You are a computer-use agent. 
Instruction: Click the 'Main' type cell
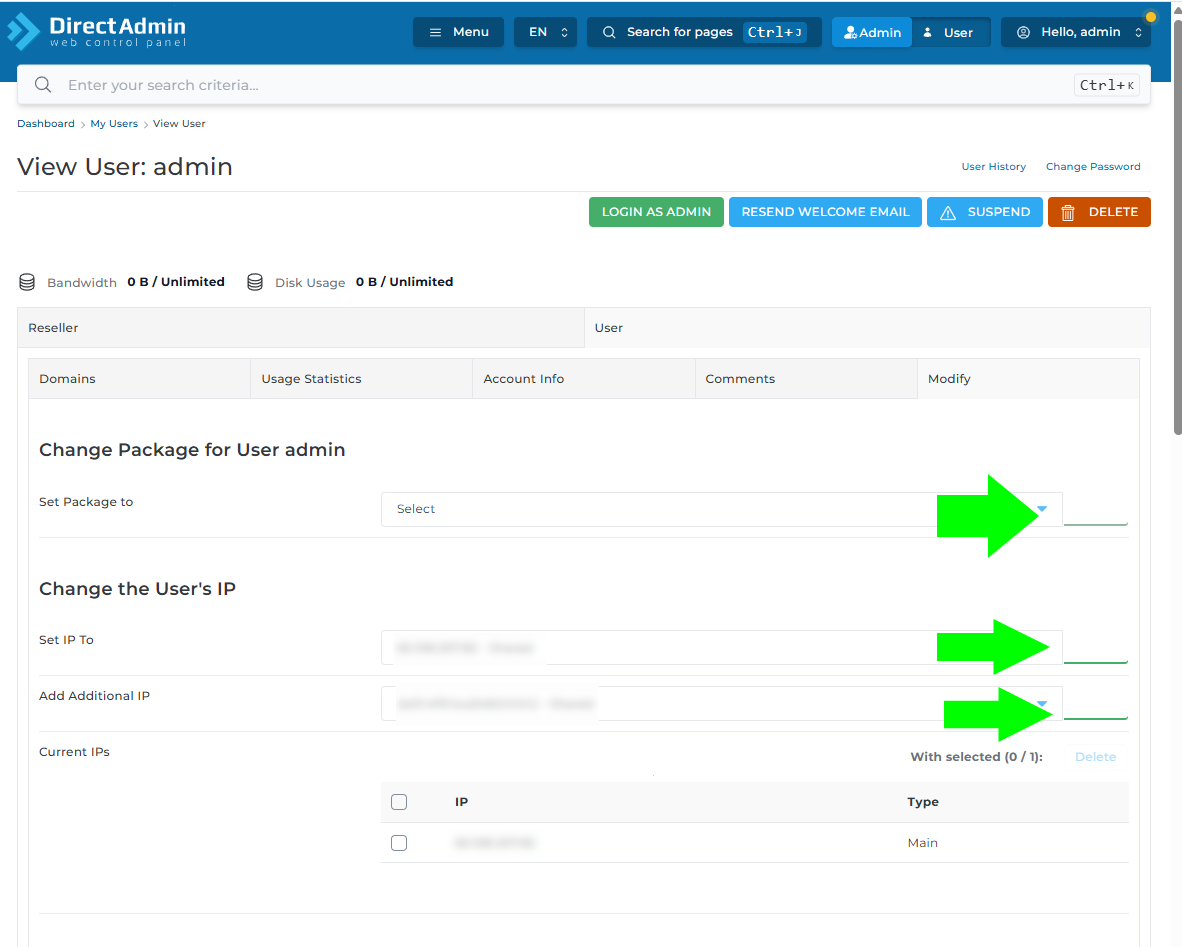[923, 843]
